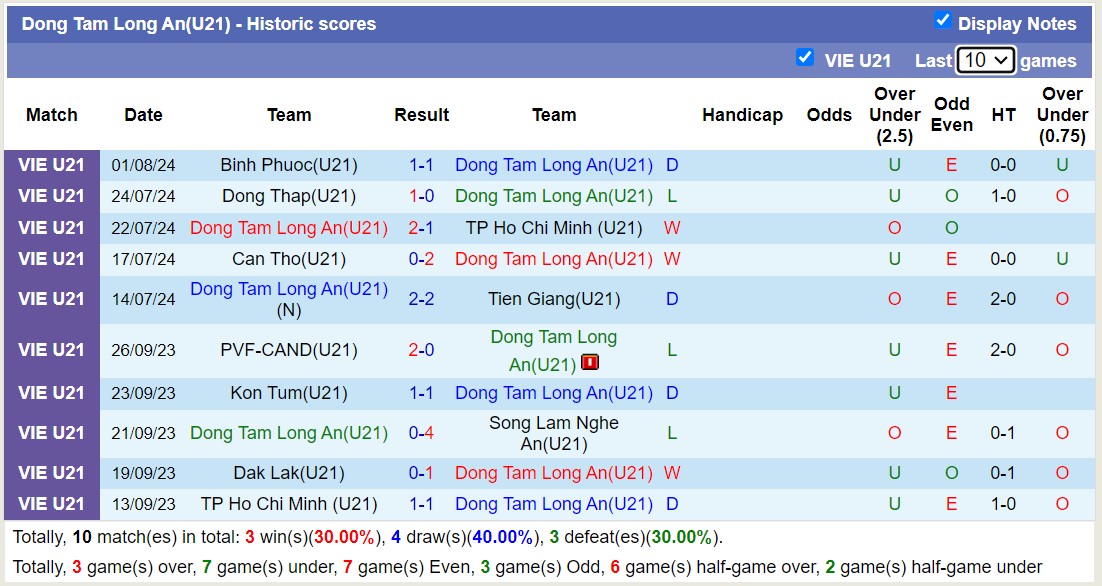The height and width of the screenshot is (586, 1102).
Task: Open Dak Lak(U21) team page
Action: pyautogui.click(x=289, y=473)
